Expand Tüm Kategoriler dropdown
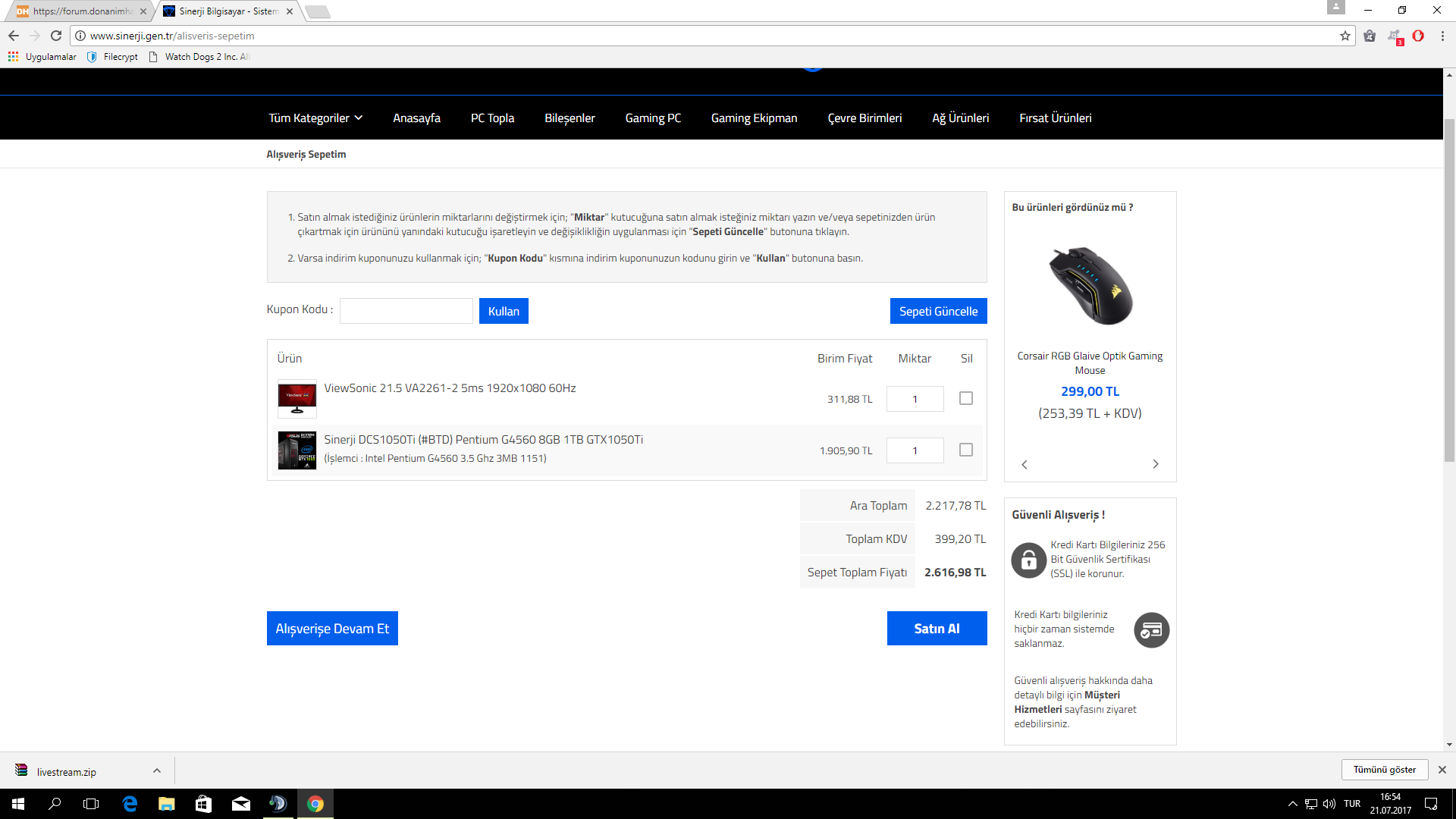 pos(315,118)
